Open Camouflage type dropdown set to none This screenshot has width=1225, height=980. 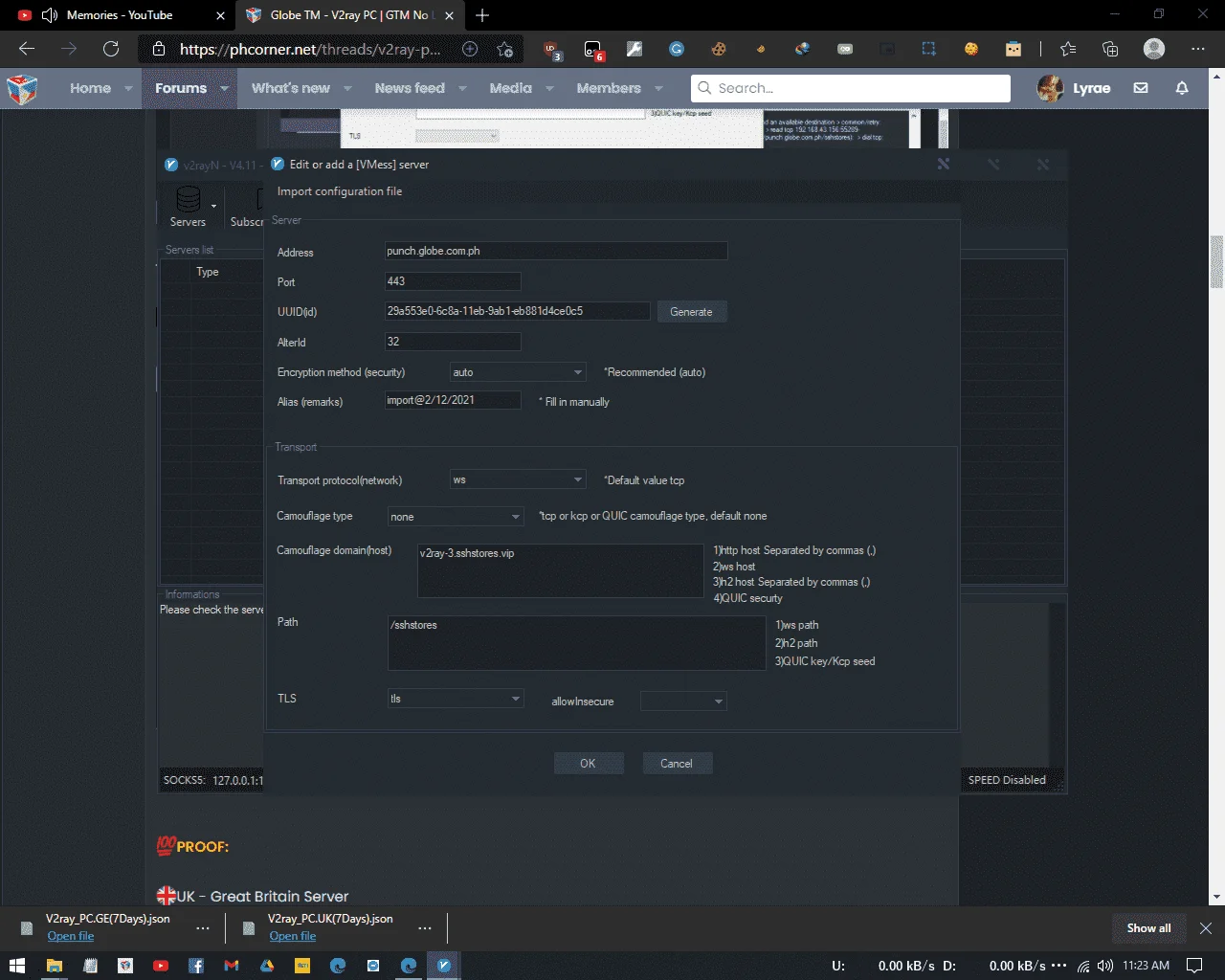coord(456,517)
